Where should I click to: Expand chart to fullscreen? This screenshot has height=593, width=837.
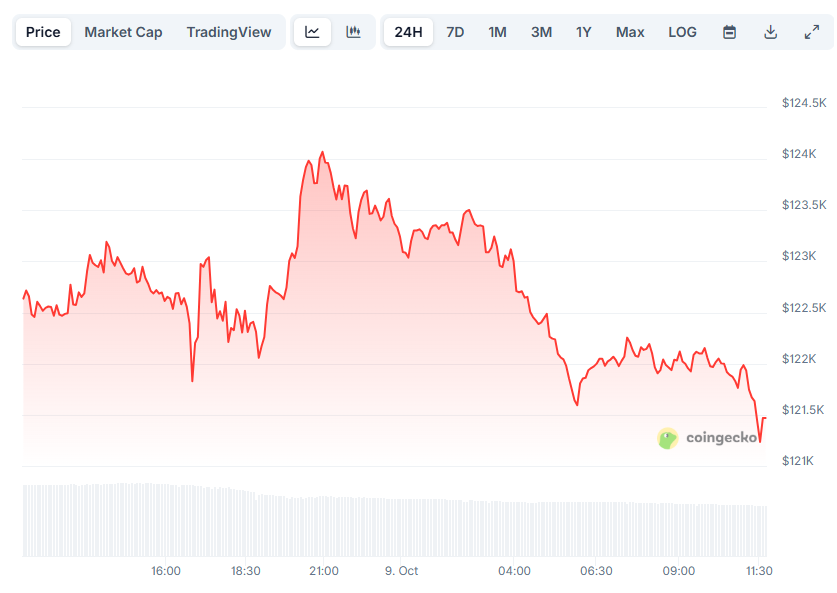point(811,32)
